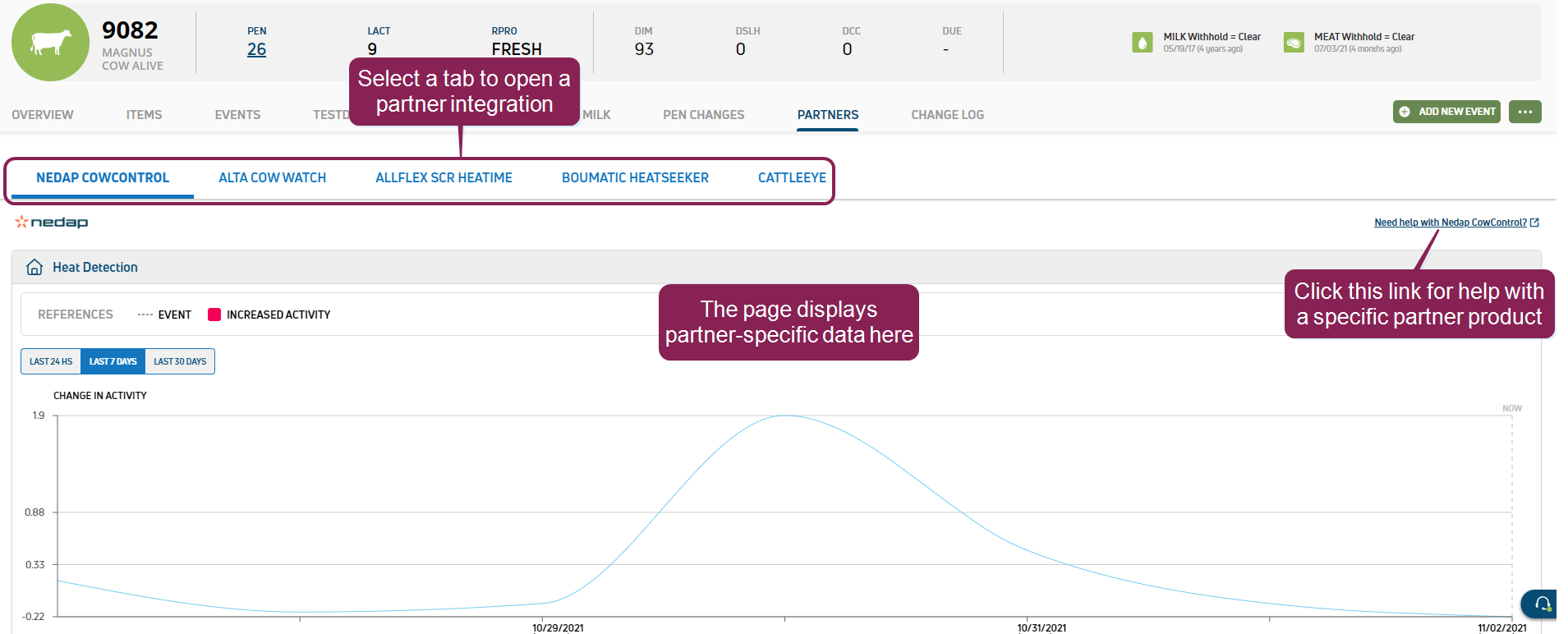Select the Last 7 Days range

click(113, 361)
